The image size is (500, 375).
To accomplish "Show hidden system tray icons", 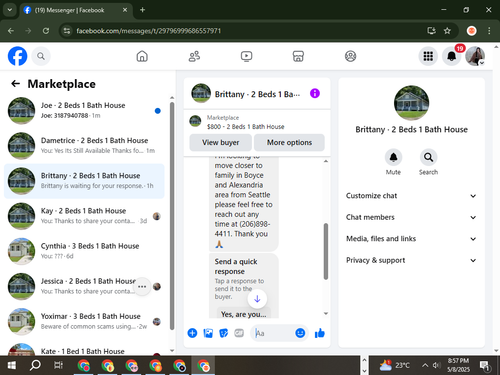I will coord(425,365).
